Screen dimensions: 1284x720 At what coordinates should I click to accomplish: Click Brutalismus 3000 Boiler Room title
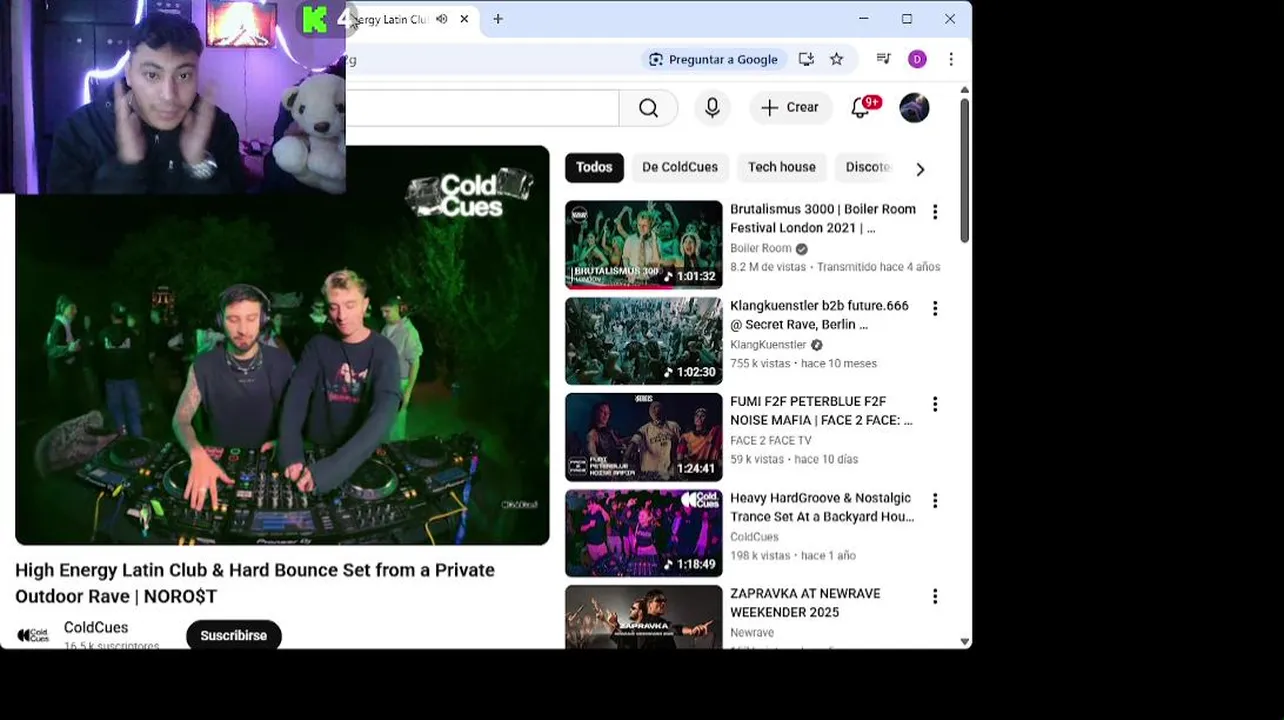tap(823, 218)
